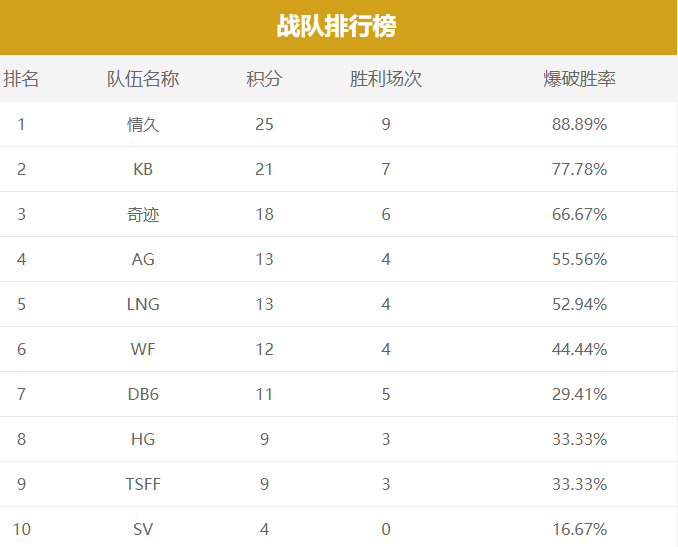Open the DB6 team entry
Image resolution: width=678 pixels, height=547 pixels.
[143, 394]
